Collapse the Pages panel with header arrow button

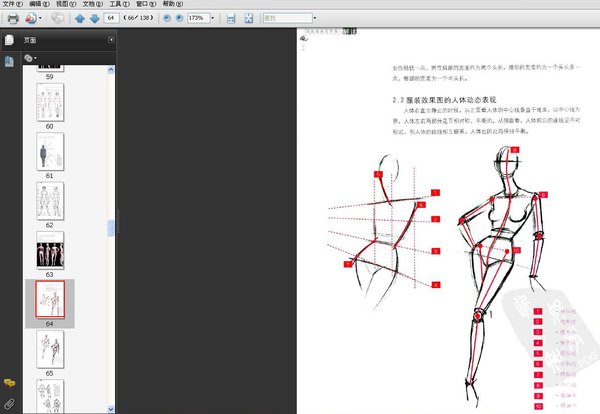(111, 39)
